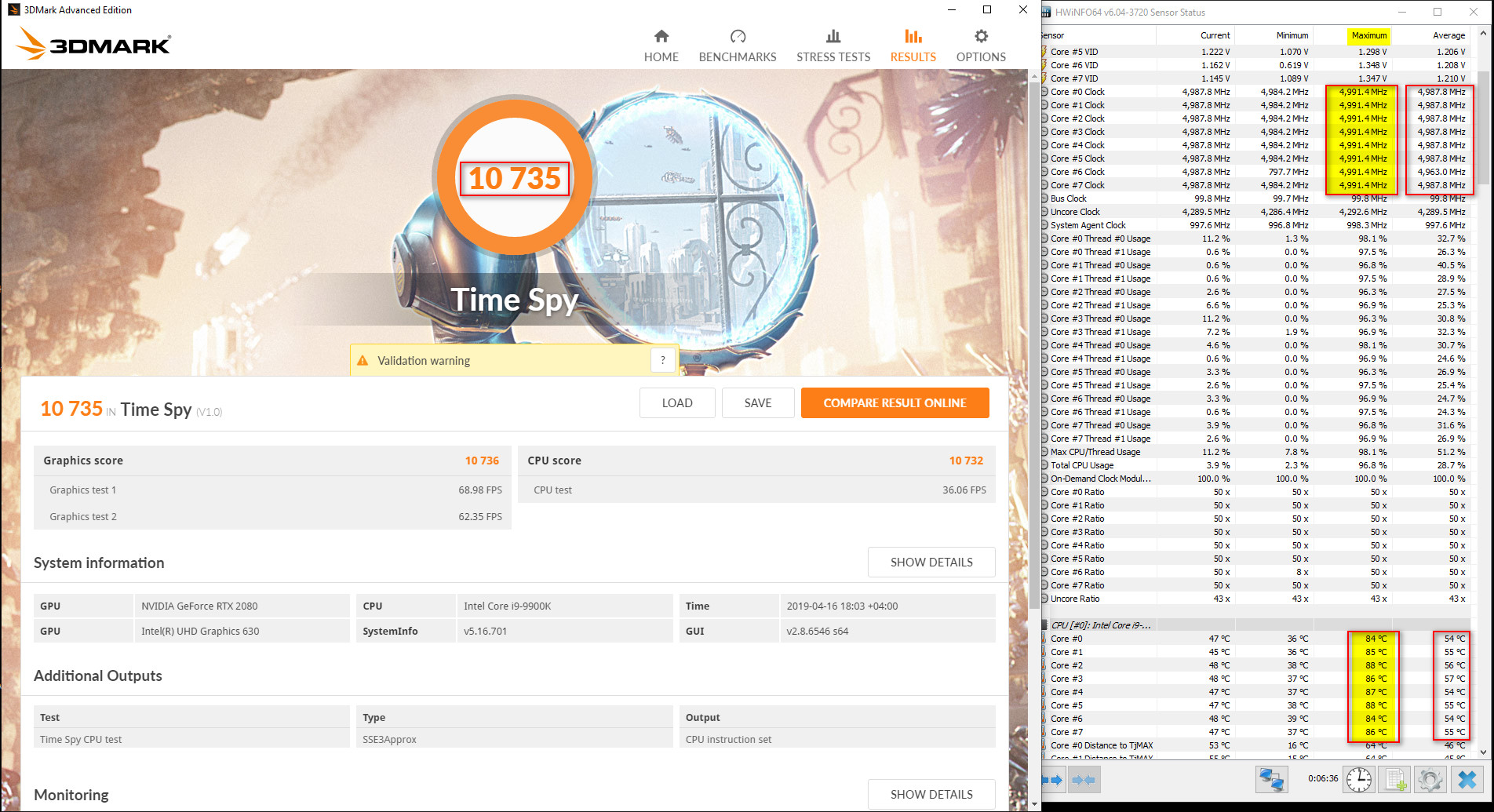This screenshot has width=1494, height=812.
Task: Go to the HOME section in 3DMark
Action: click(x=661, y=46)
